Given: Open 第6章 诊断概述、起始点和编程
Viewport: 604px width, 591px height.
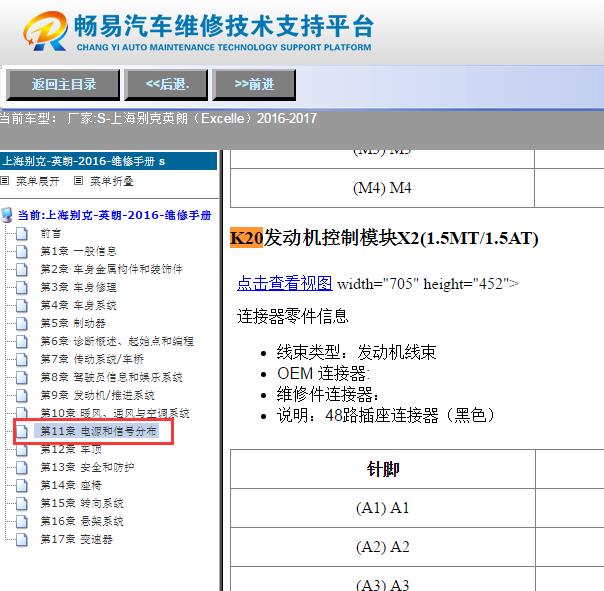Looking at the screenshot, I should click(x=117, y=341).
